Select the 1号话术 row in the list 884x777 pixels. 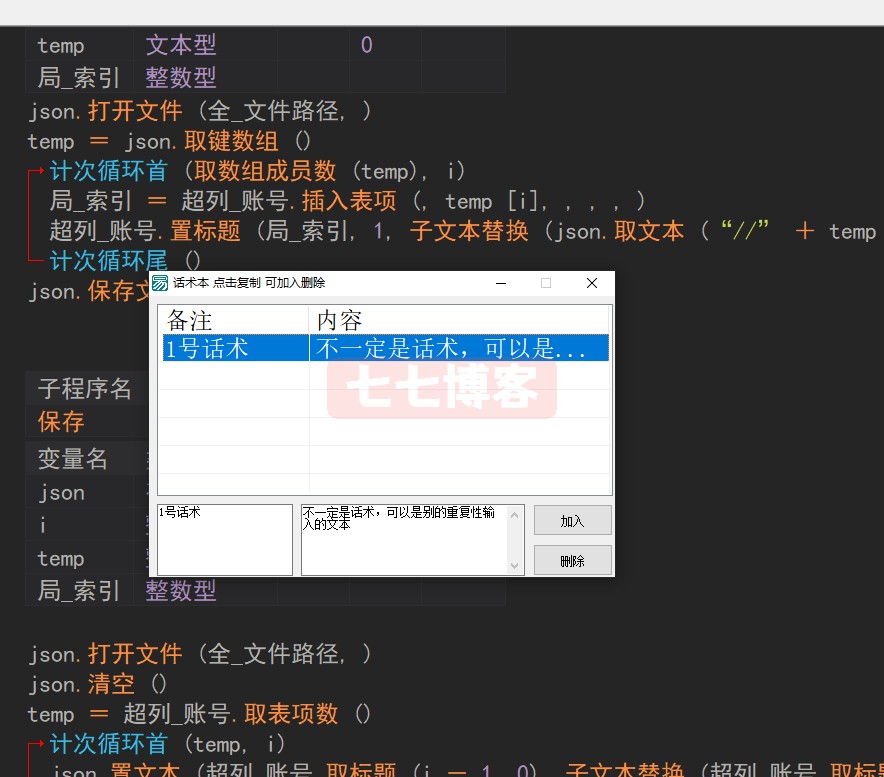tap(234, 348)
